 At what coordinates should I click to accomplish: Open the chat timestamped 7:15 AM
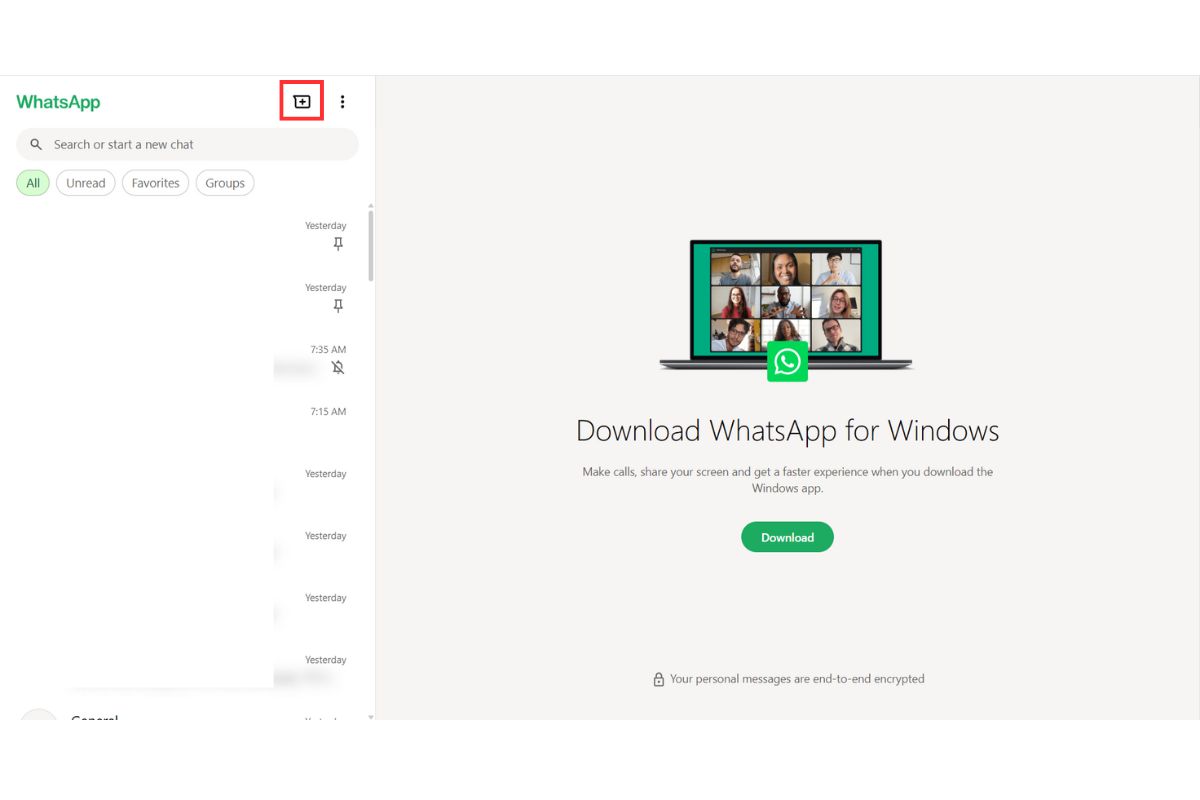coord(187,421)
